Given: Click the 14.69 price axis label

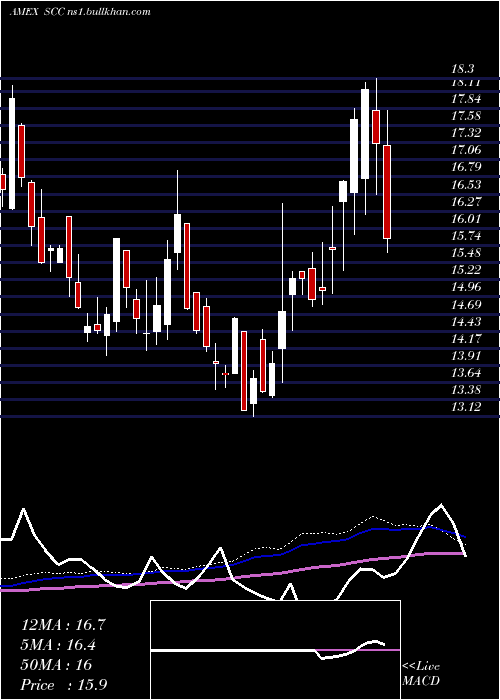Looking at the screenshot, I should [x=466, y=305].
